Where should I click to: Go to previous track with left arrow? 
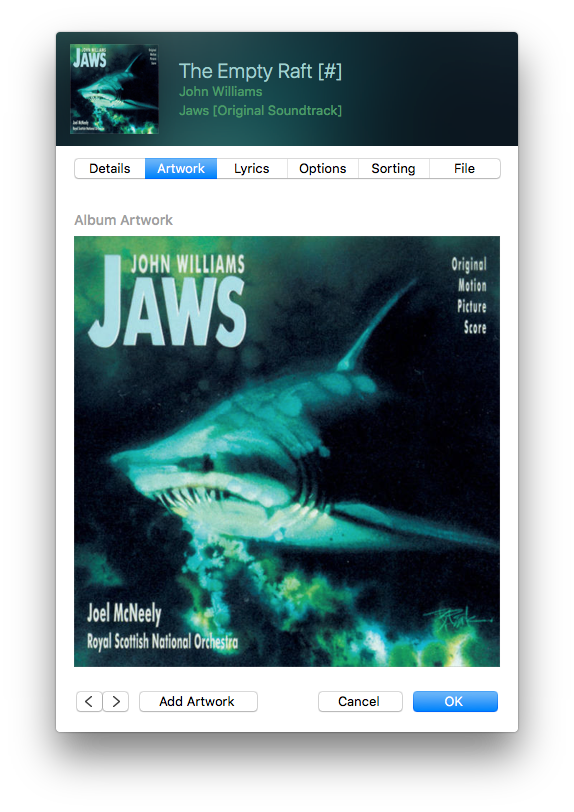[x=89, y=701]
